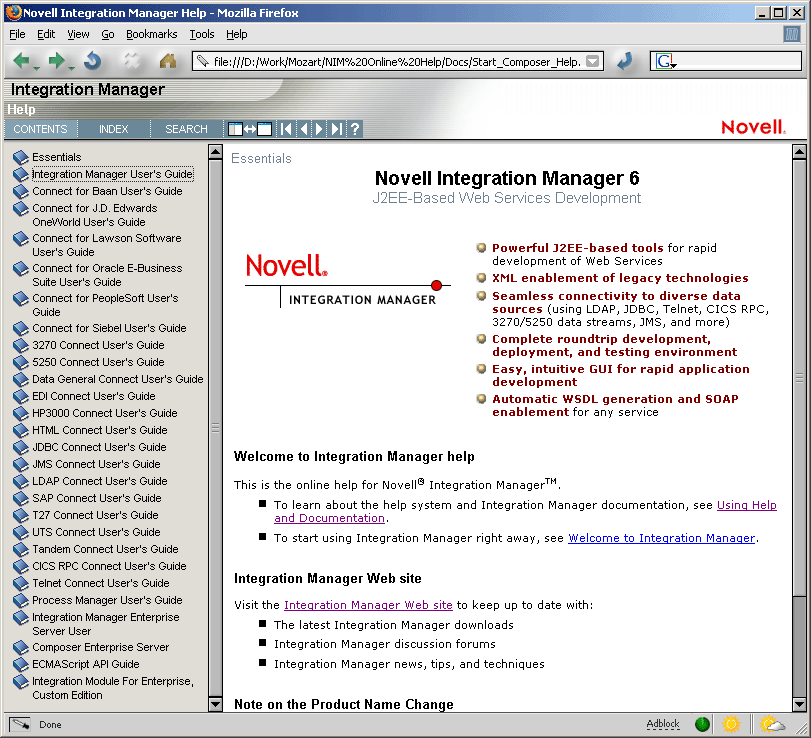This screenshot has height=738, width=811.
Task: Click in the Google search box
Action: point(739,61)
